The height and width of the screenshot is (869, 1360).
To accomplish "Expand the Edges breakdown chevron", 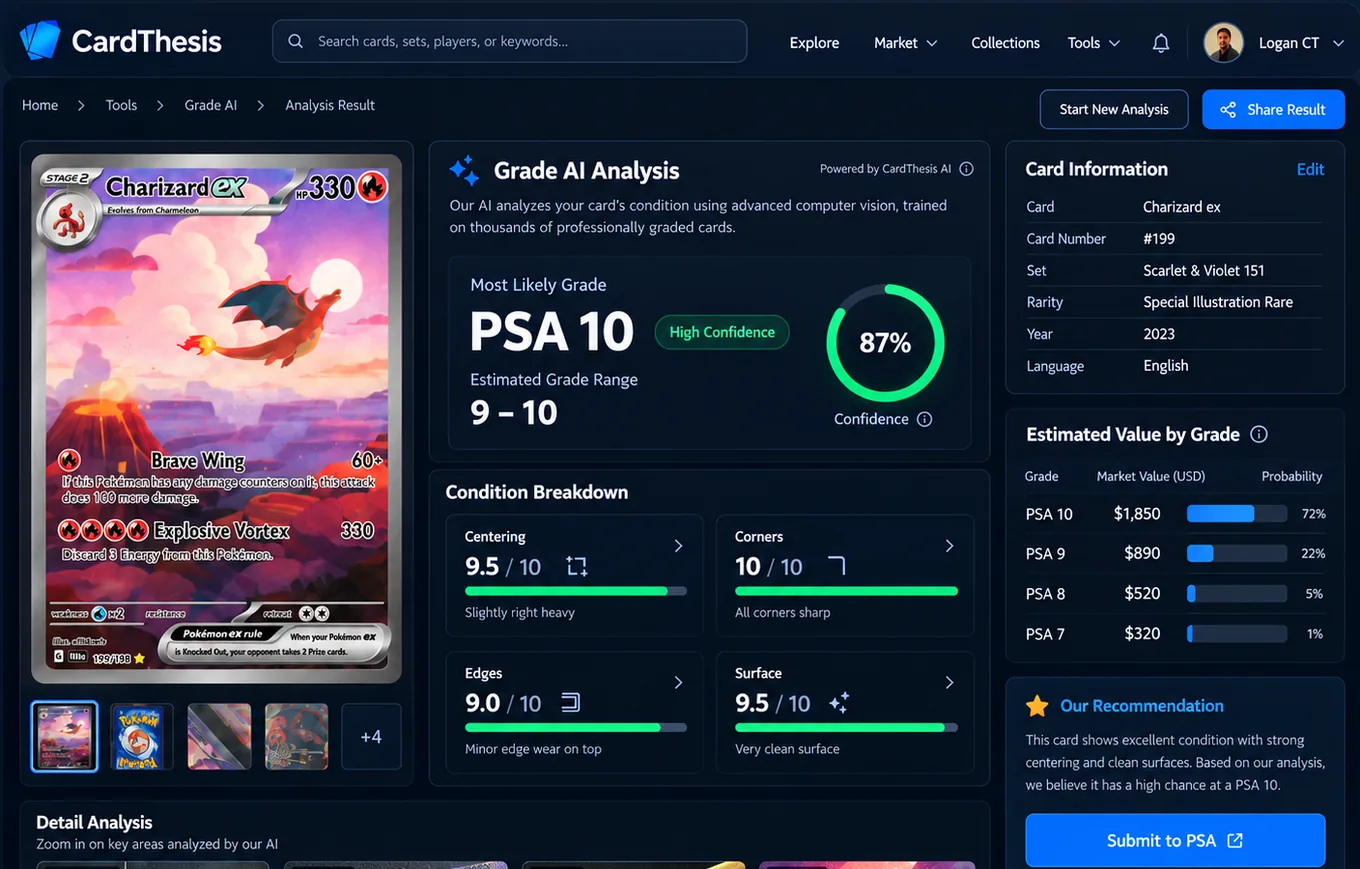I will 678,682.
